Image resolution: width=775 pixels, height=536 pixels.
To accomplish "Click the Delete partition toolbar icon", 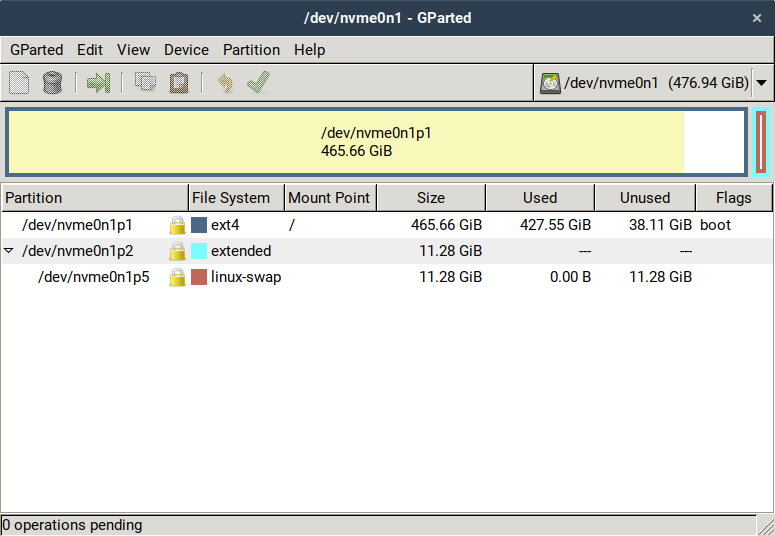I will click(x=52, y=83).
